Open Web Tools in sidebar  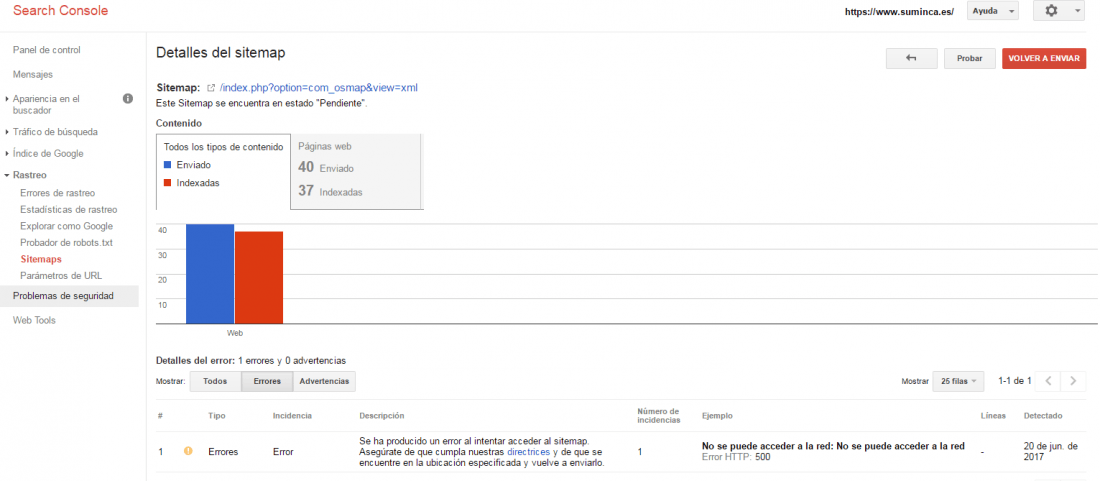[x=34, y=320]
